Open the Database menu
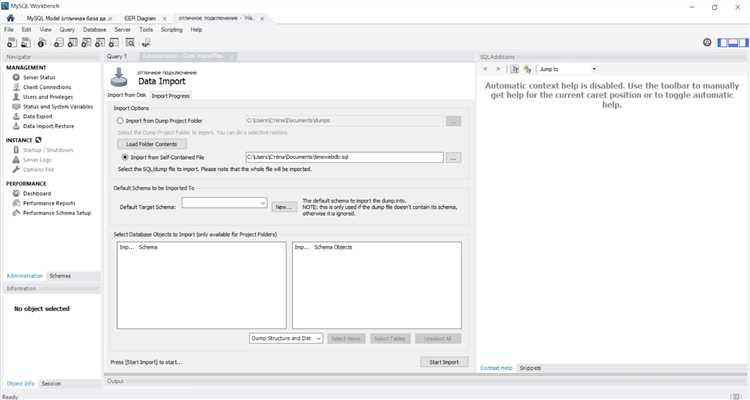The image size is (750, 400). point(95,30)
